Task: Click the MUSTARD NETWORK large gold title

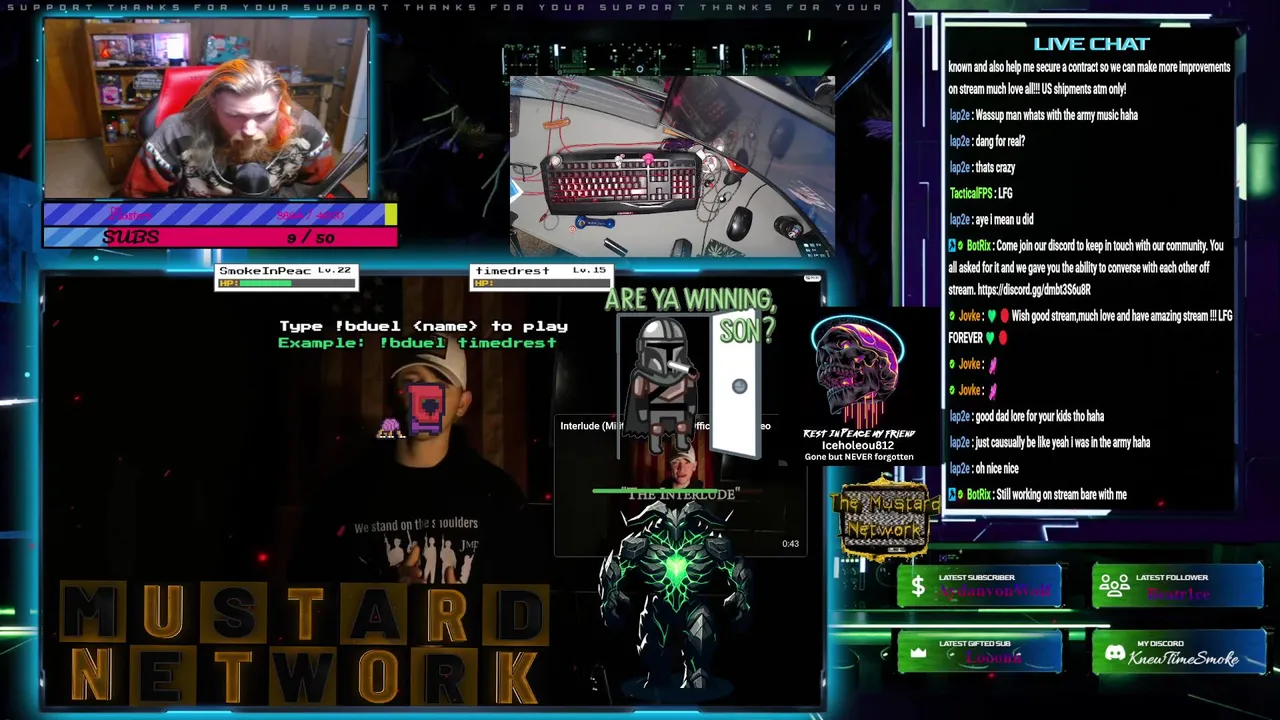Action: [x=305, y=644]
